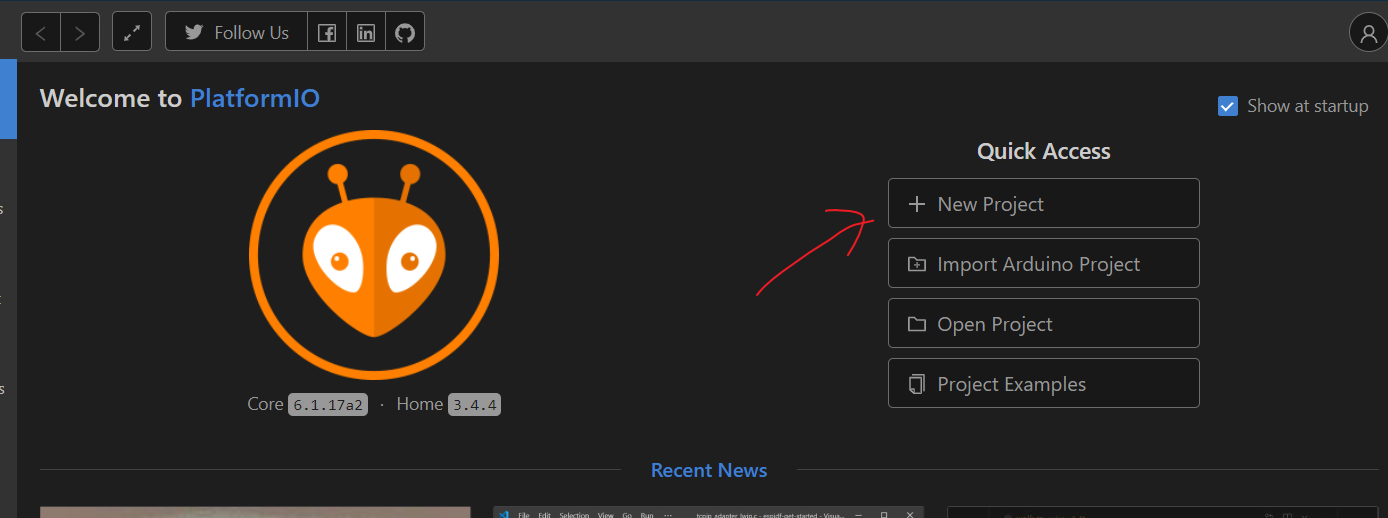Open the middle news thumbnail showing VS Code
Image resolution: width=1388 pixels, height=518 pixels.
click(709, 512)
